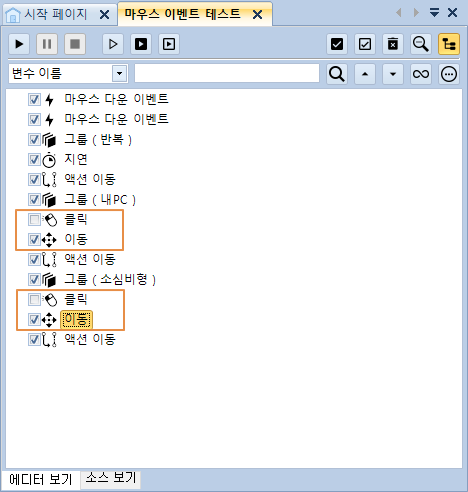This screenshot has width=468, height=492.
Task: Close the 마우스 이벤트 테스트 tab
Action: pos(257,15)
